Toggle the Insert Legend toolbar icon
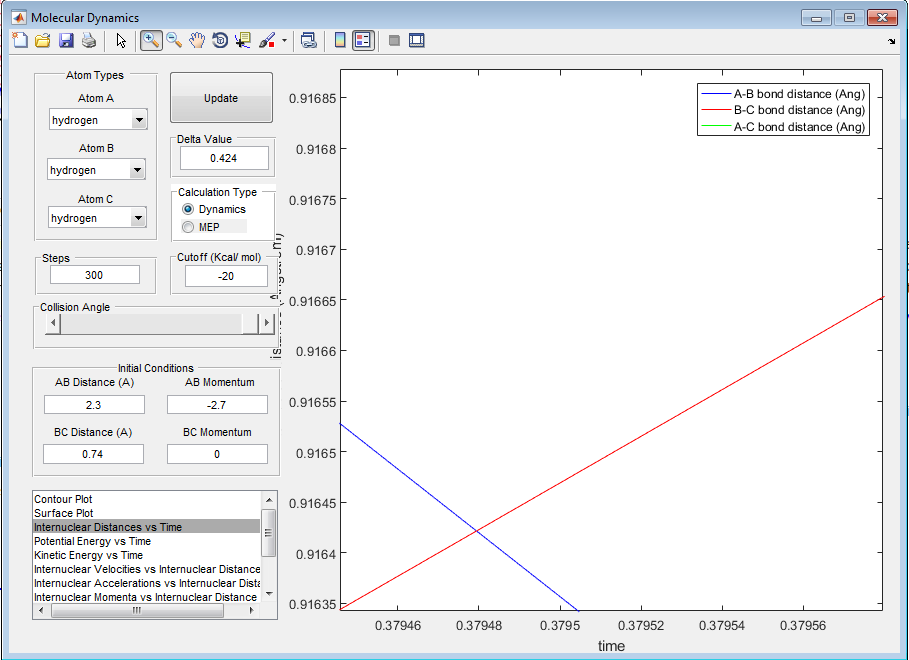This screenshot has width=909, height=660. point(363,40)
